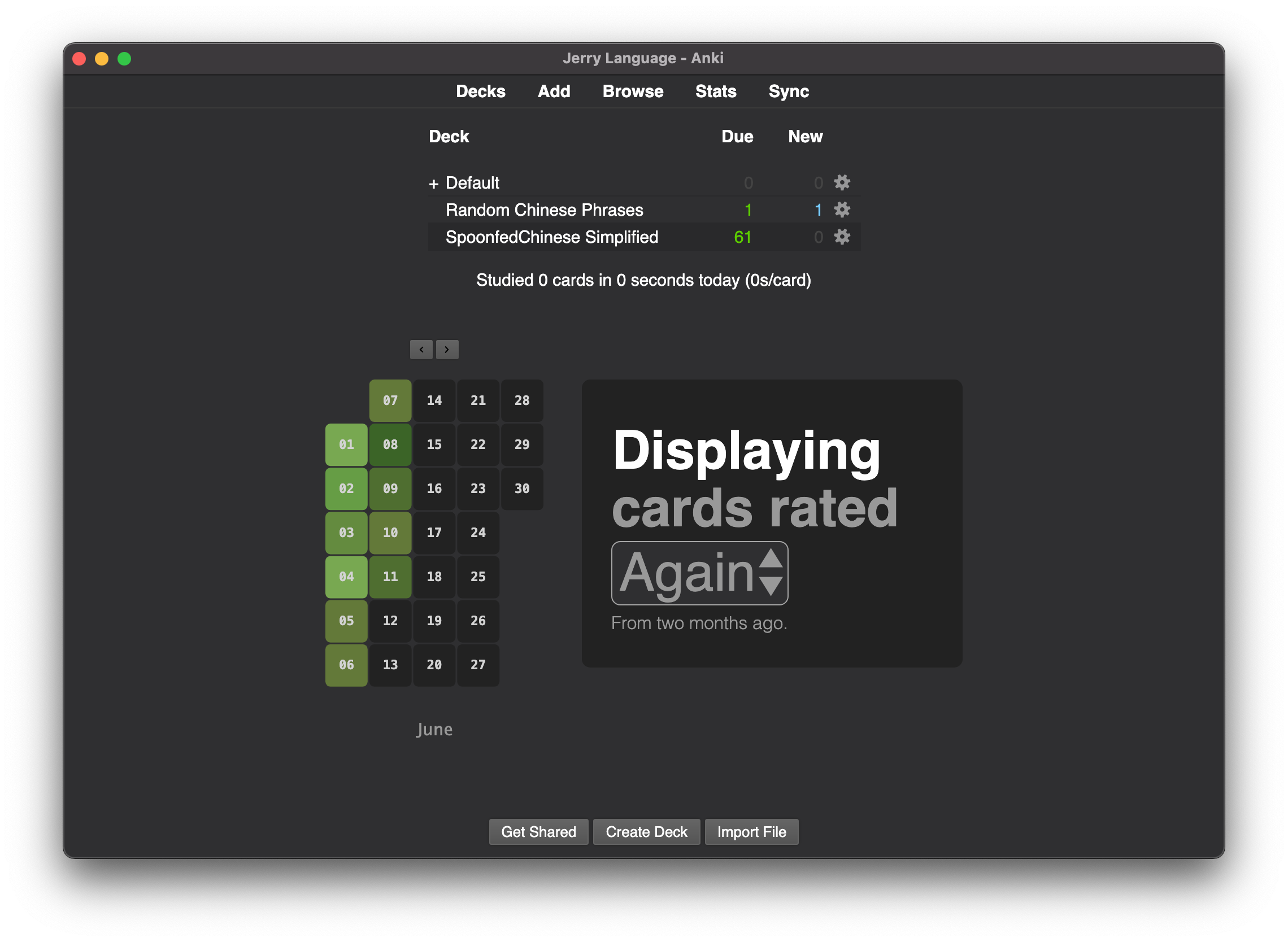Viewport: 1288px width, 942px height.
Task: Open the SpoonfedChinese Simplified deck
Action: pyautogui.click(x=551, y=237)
